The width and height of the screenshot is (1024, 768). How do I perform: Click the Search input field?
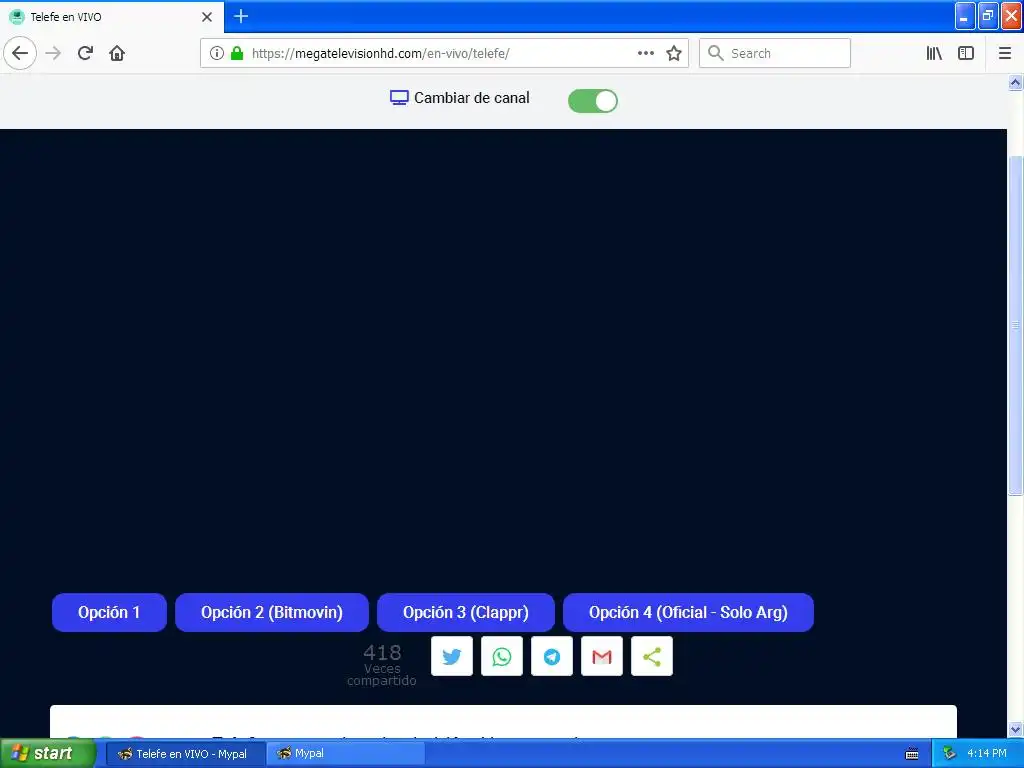tap(775, 53)
